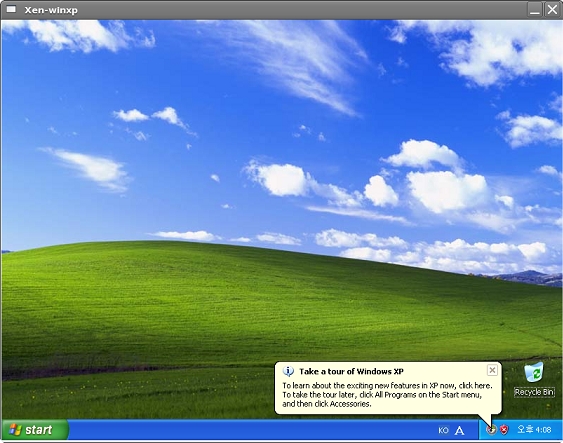Click the IME input mode A icon
This screenshot has width=563, height=443.
(x=459, y=430)
